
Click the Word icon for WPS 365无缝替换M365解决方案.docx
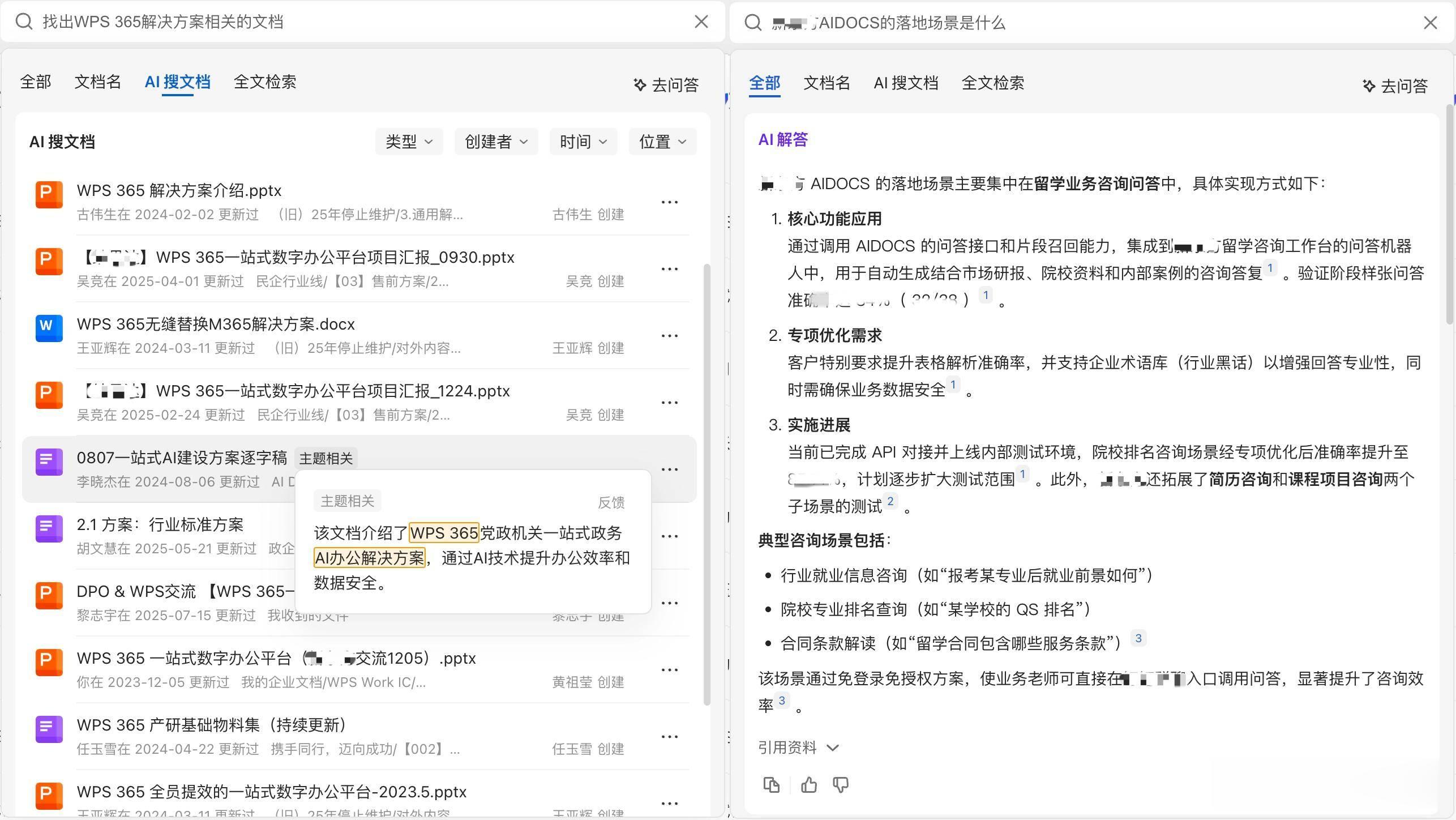[49, 328]
